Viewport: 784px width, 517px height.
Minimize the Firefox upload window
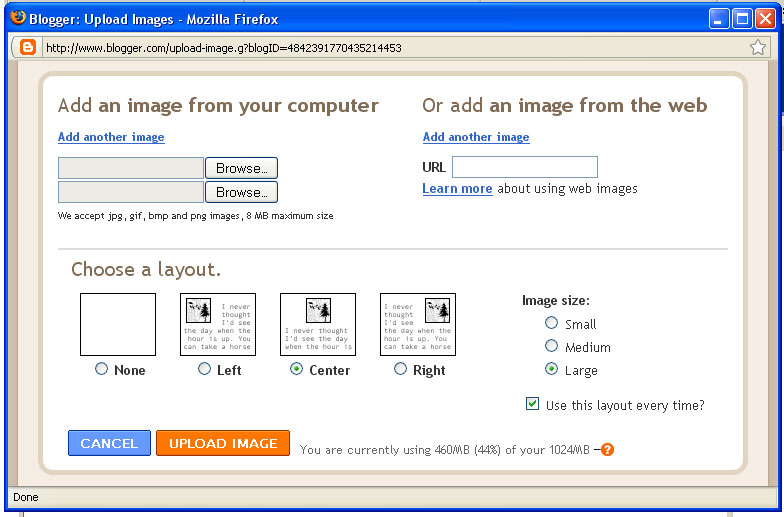coord(718,19)
